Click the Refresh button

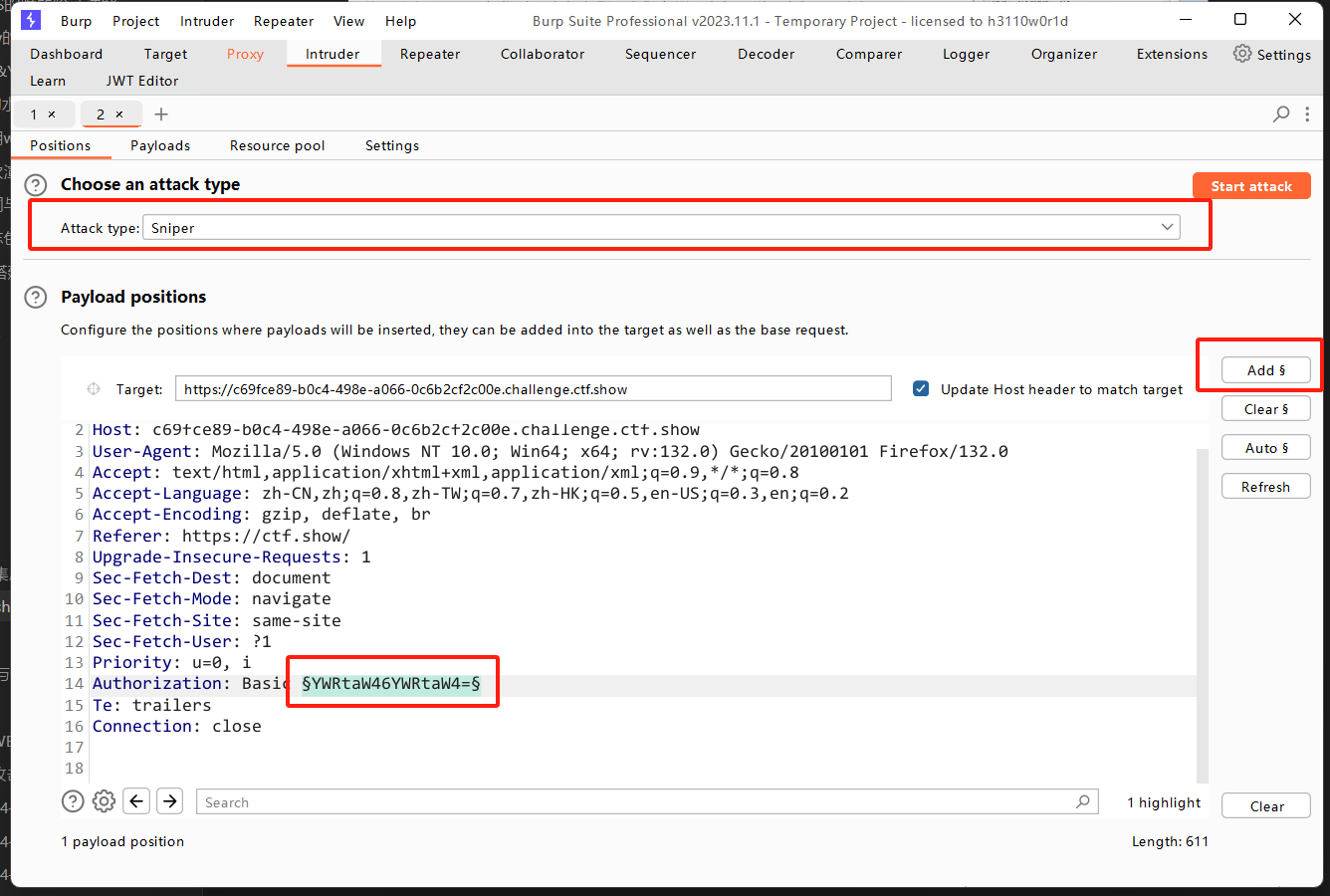pyautogui.click(x=1266, y=487)
